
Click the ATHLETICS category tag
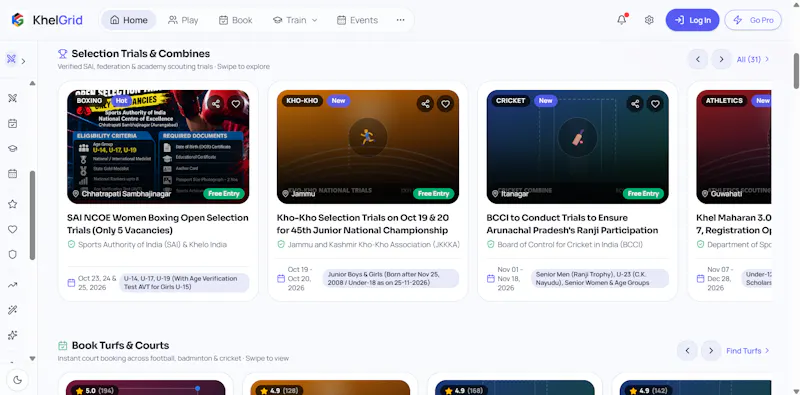[724, 101]
